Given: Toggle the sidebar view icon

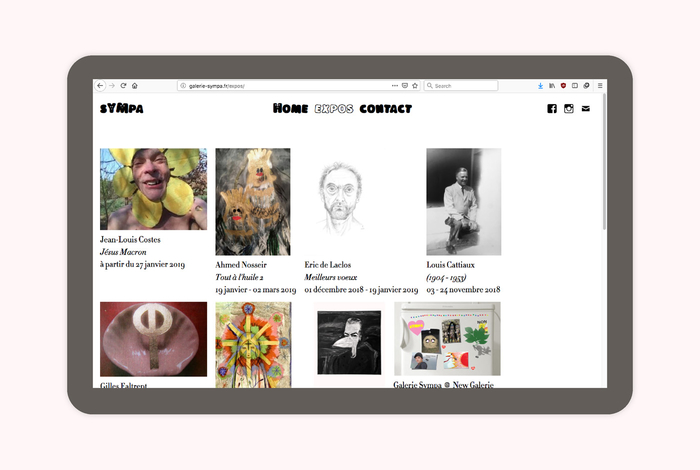Looking at the screenshot, I should (x=575, y=86).
